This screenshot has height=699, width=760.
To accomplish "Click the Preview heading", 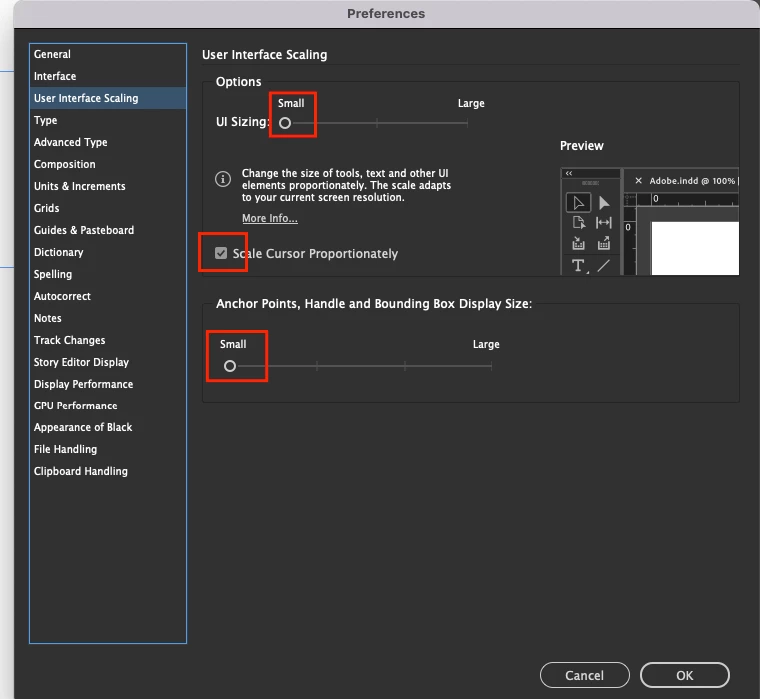I will tap(582, 146).
